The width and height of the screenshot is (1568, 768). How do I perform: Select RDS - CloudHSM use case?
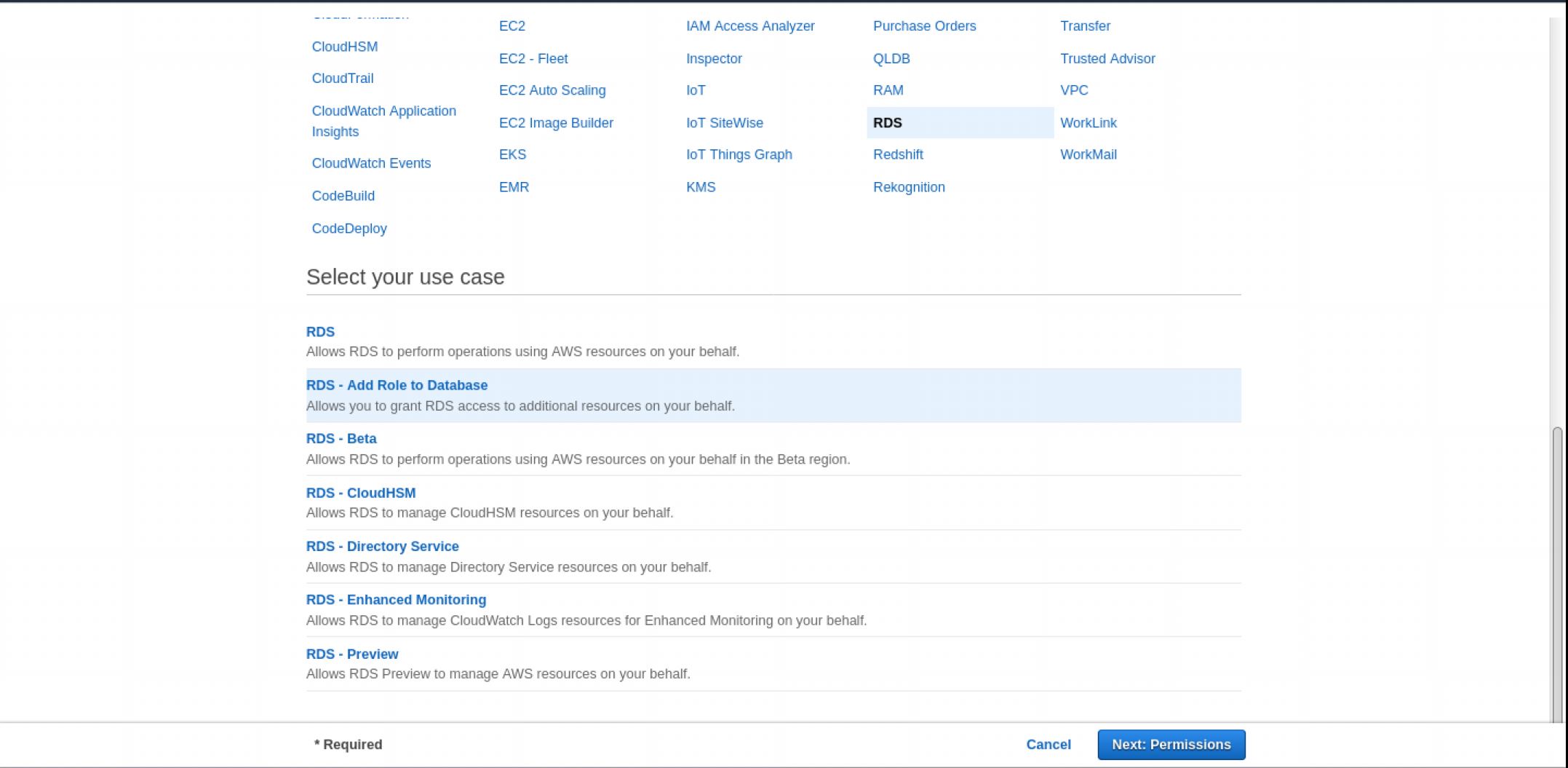point(361,493)
